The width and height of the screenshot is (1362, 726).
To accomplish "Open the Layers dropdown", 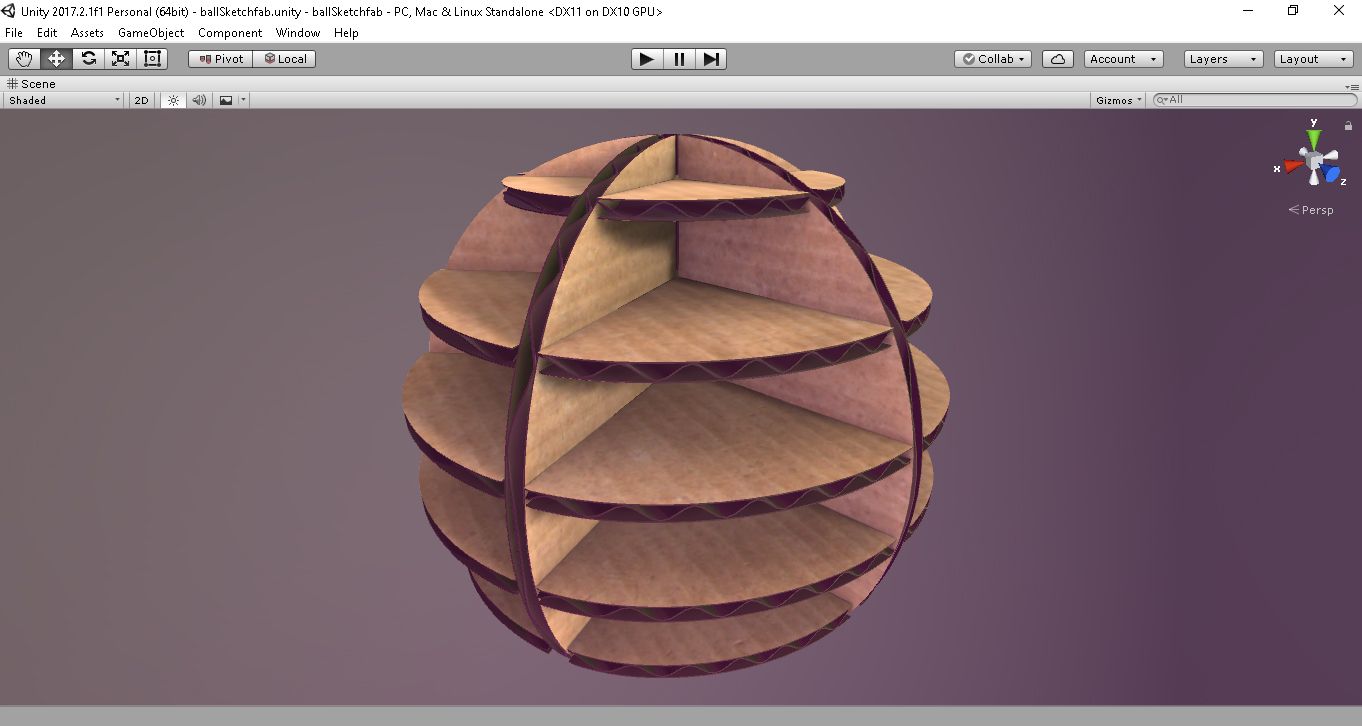I will [x=1224, y=59].
